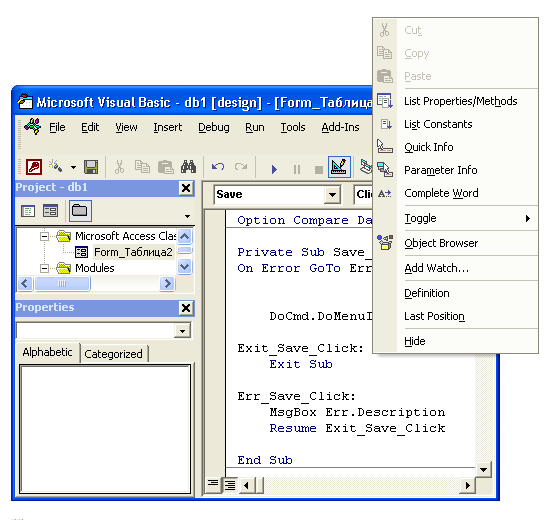The width and height of the screenshot is (546, 520).
Task: Click the project tree scroll right arrow
Action: [x=167, y=284]
